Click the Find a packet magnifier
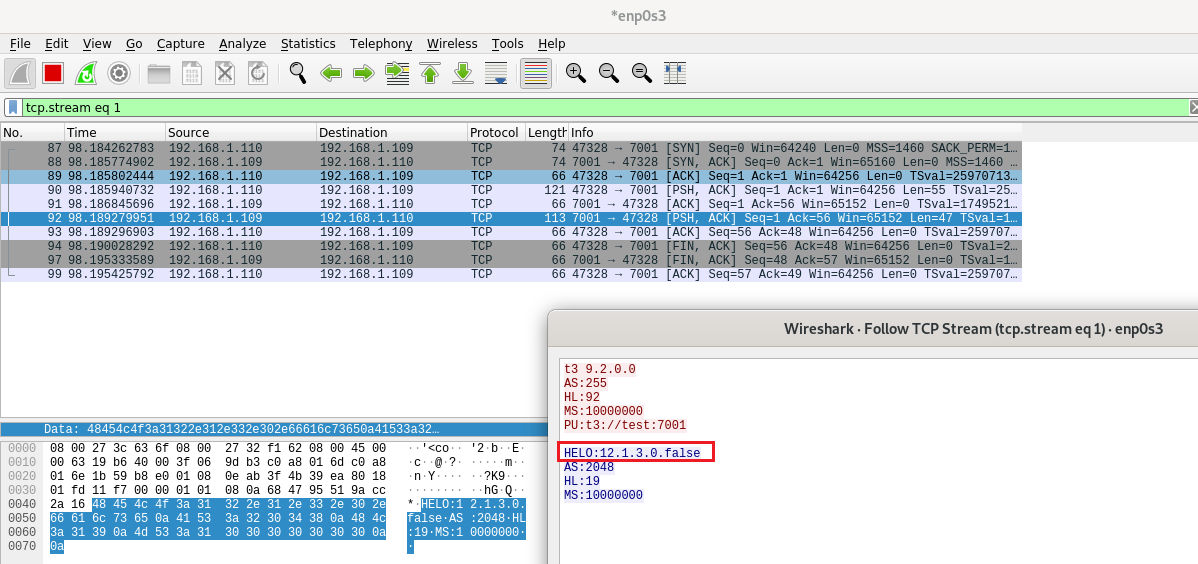The width and height of the screenshot is (1198, 564). tap(297, 73)
